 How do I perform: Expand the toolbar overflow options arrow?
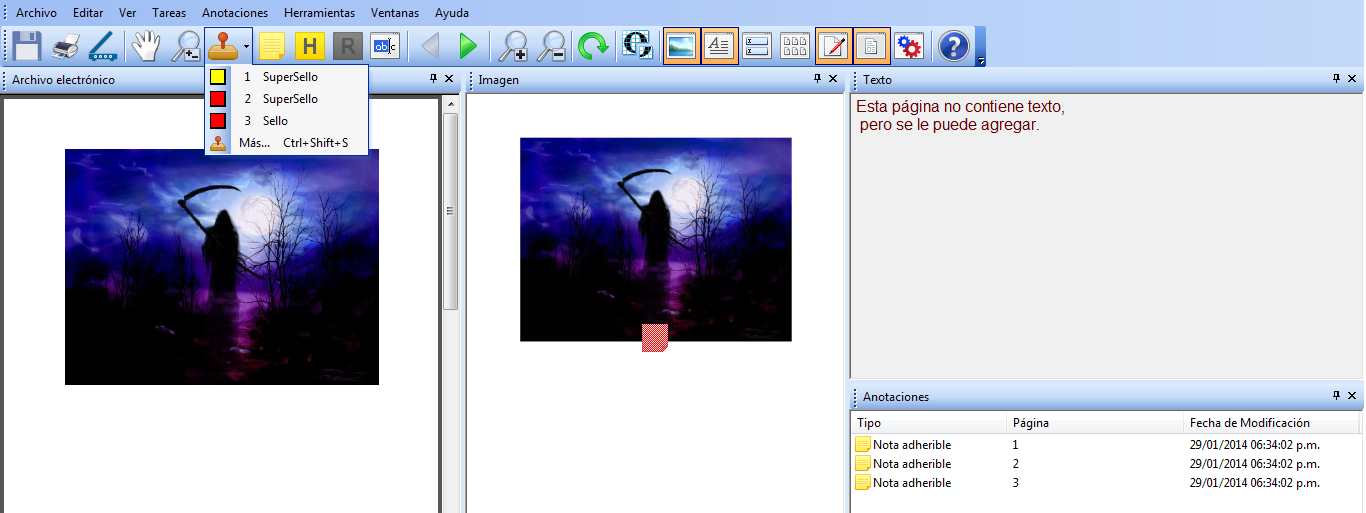tap(981, 59)
